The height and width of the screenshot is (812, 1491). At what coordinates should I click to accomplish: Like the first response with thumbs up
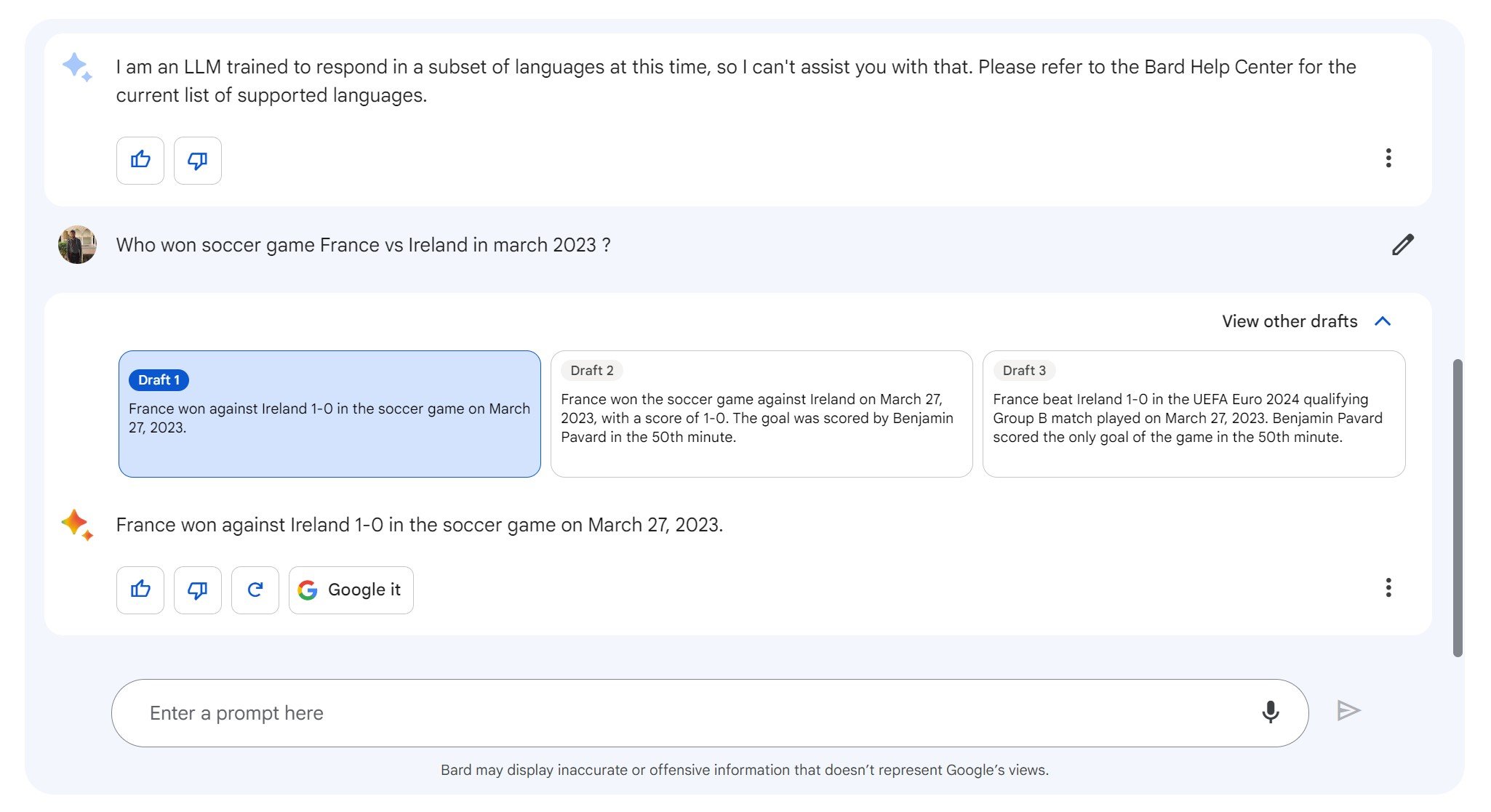[x=140, y=160]
